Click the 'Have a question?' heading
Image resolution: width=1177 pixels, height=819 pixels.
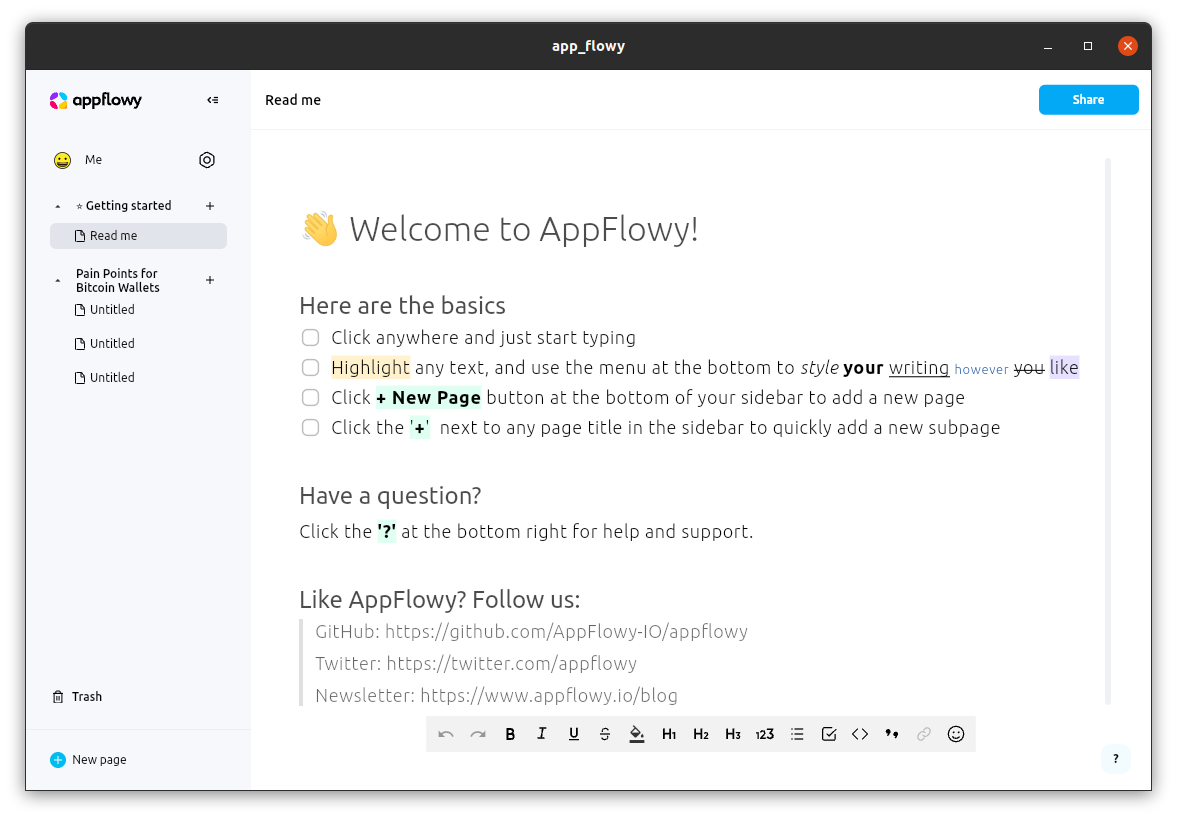click(x=390, y=495)
